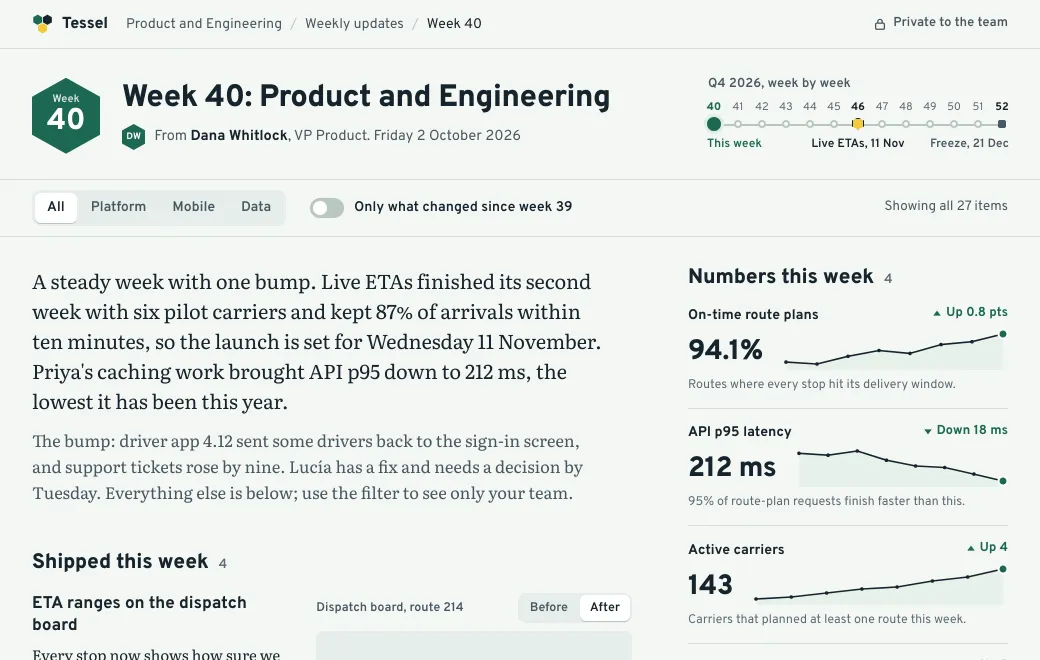The image size is (1040, 660).
Task: Click the Showing all 27 items text
Action: (946, 206)
